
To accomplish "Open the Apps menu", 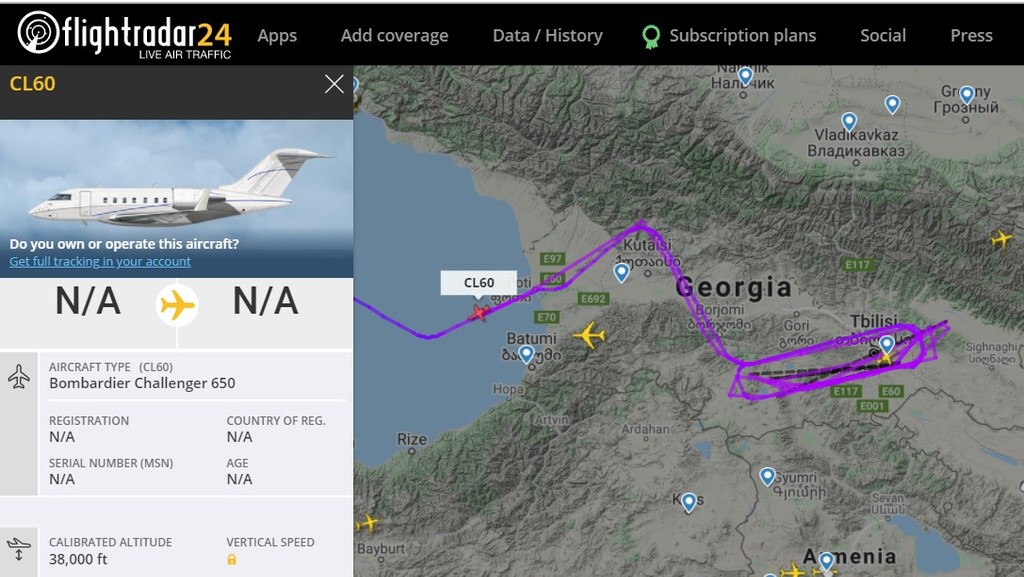I will tap(277, 36).
